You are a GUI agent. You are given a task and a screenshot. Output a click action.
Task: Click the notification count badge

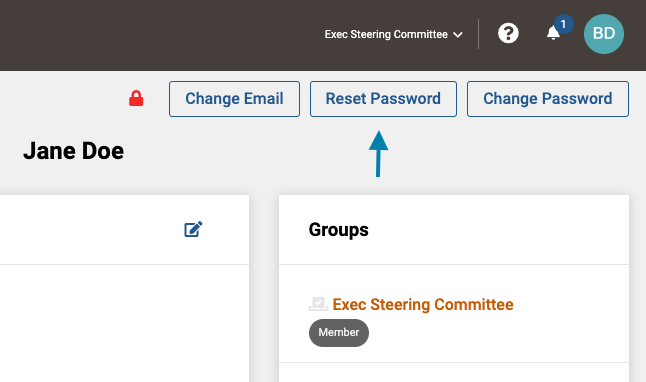(x=563, y=24)
